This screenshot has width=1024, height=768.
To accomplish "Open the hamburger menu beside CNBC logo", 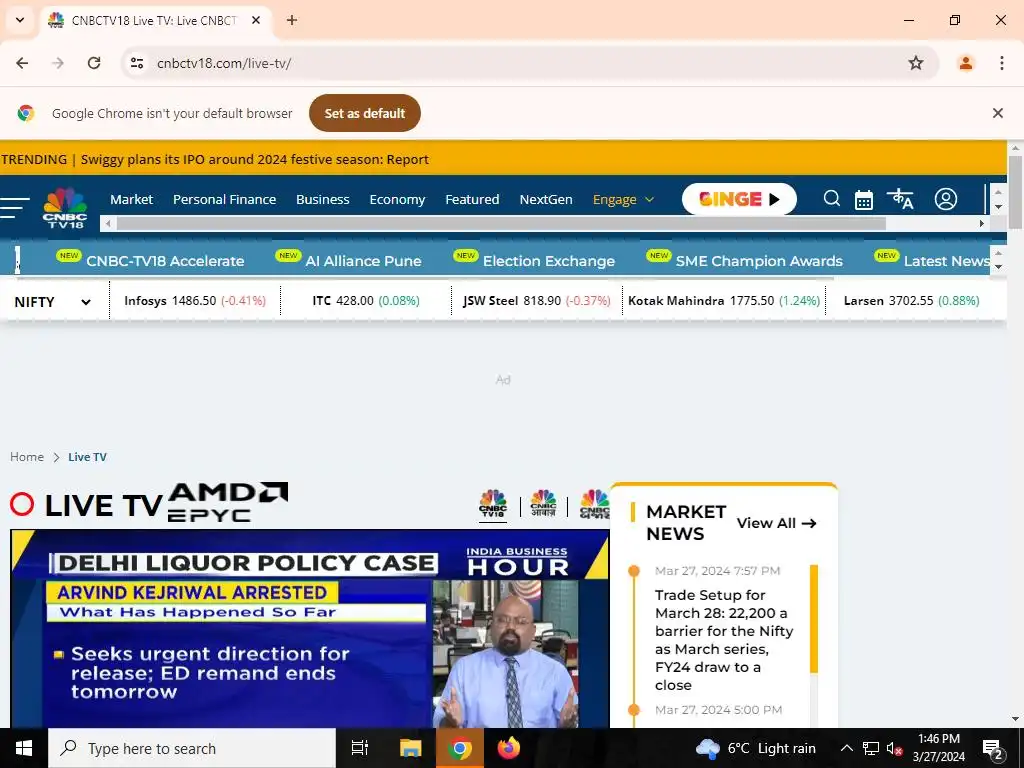I will coord(14,207).
